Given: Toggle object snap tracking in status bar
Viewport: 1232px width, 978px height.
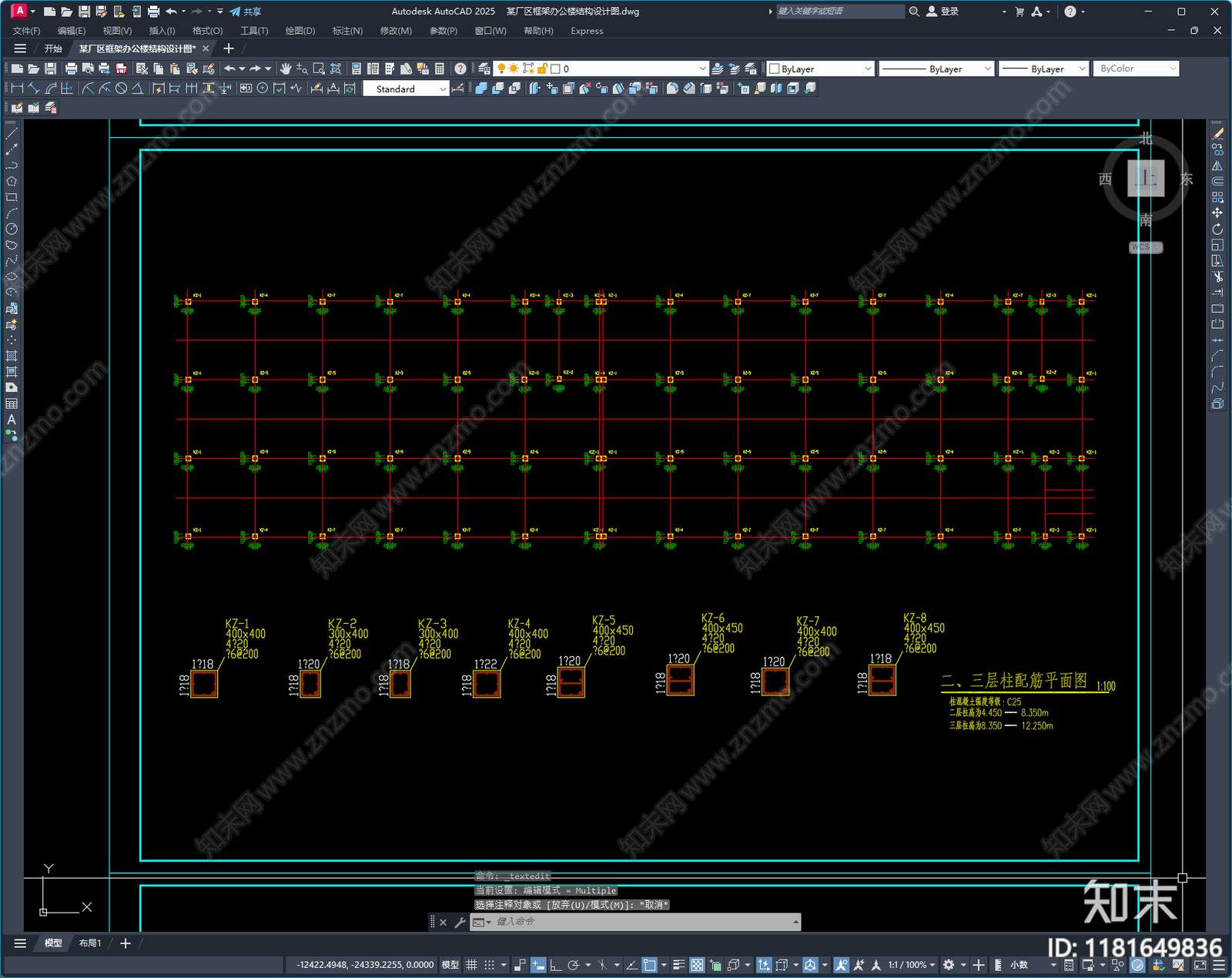Looking at the screenshot, I should tap(631, 965).
